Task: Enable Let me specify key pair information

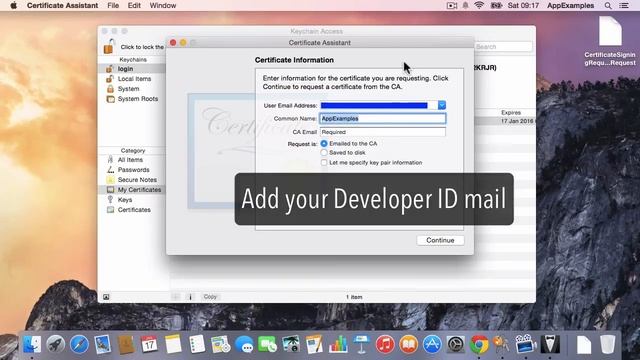Action: pos(324,162)
